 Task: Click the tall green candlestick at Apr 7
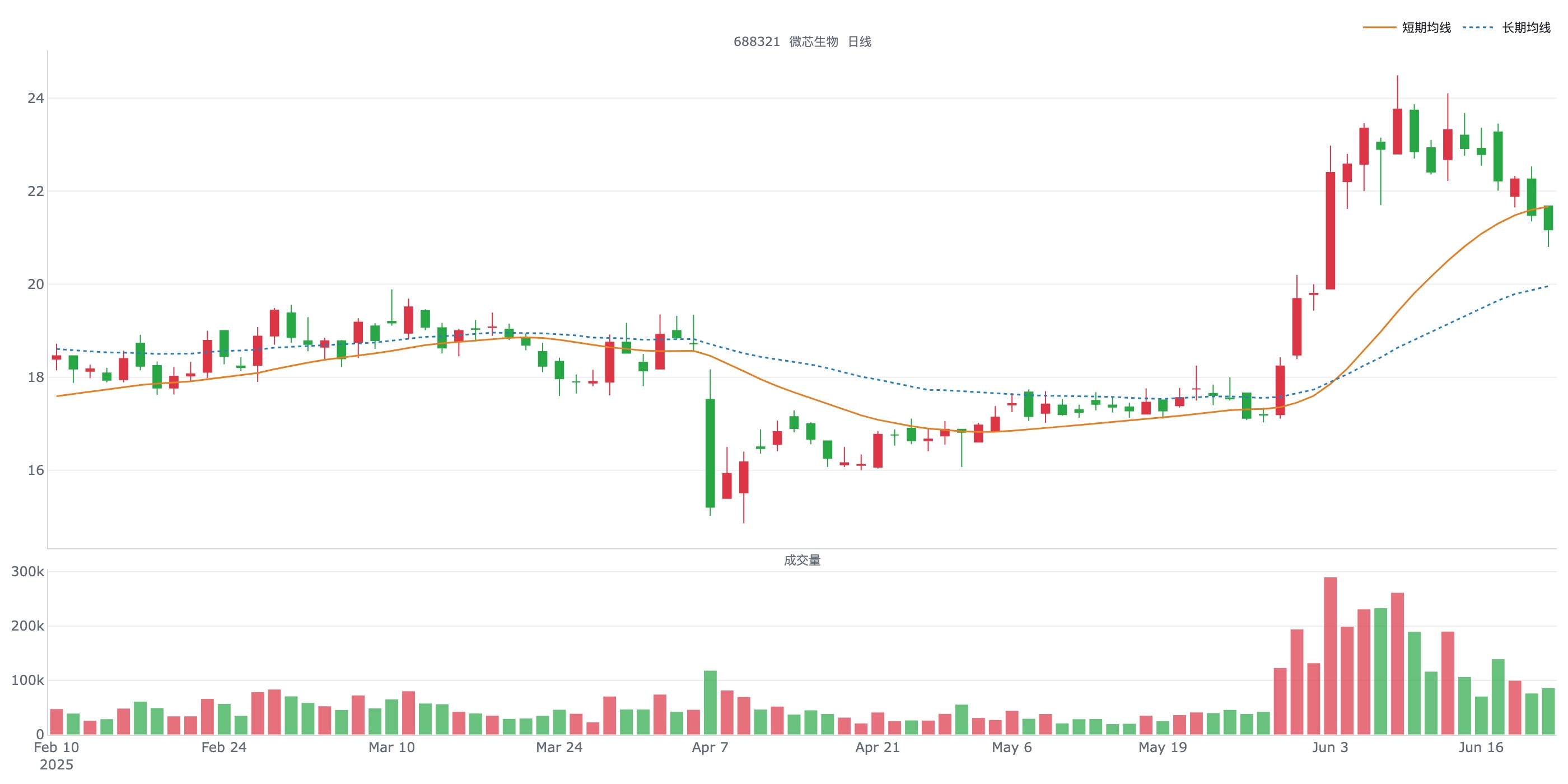(710, 453)
